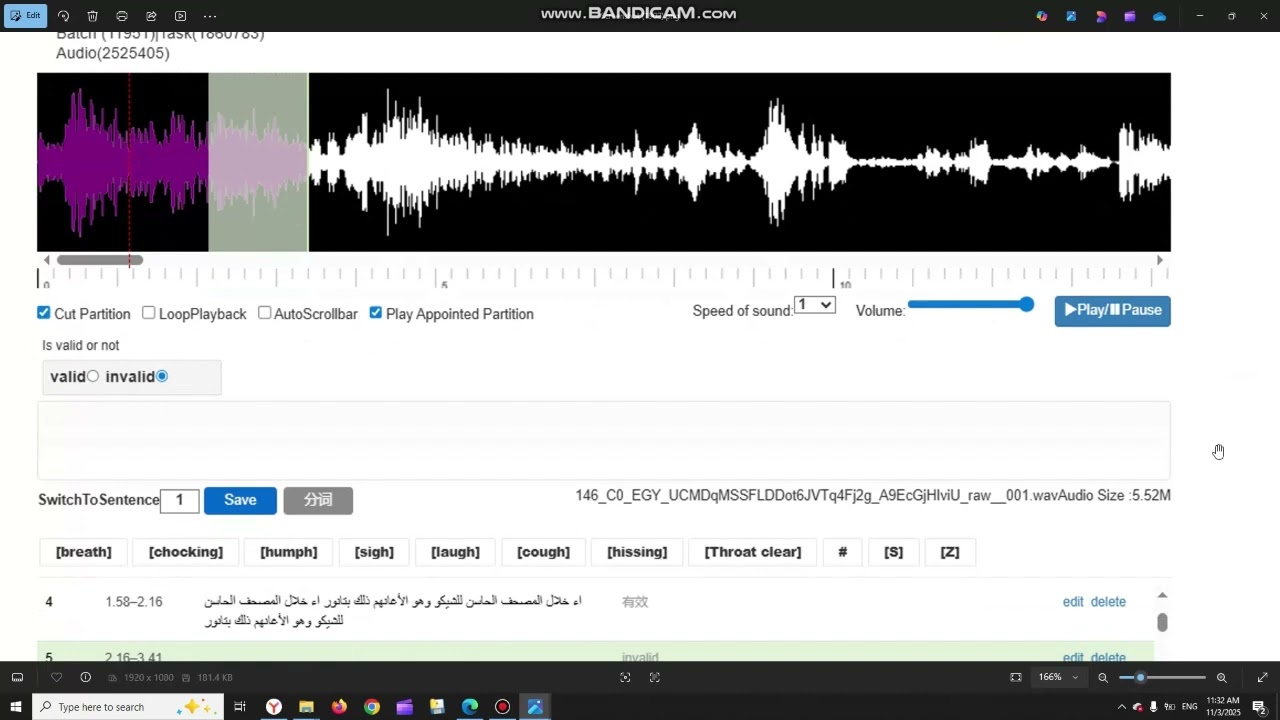Image resolution: width=1280 pixels, height=720 pixels.
Task: Toggle the Play Appointed Partition checkbox
Action: pos(376,313)
